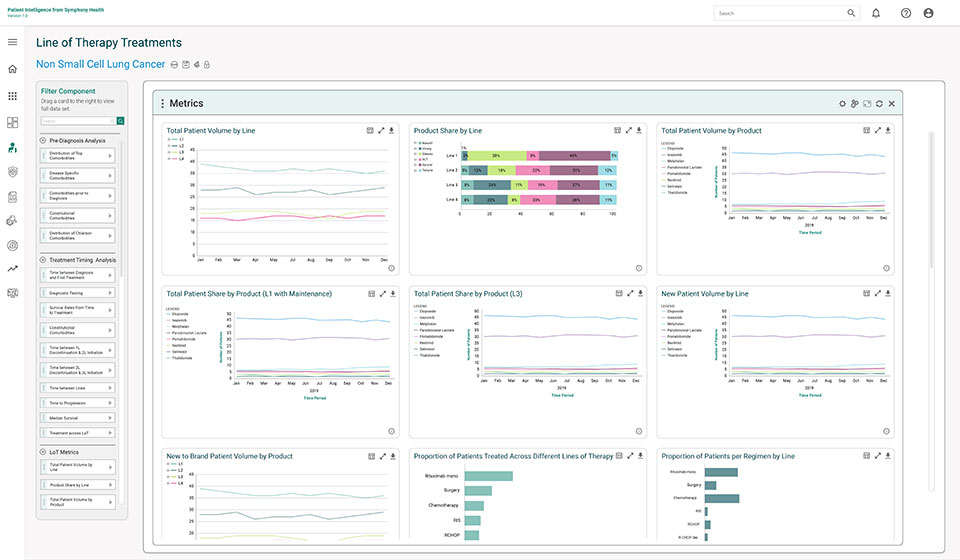The width and height of the screenshot is (960, 560).
Task: Collapse the Treatment Timing Analysis section
Action: tap(43, 260)
